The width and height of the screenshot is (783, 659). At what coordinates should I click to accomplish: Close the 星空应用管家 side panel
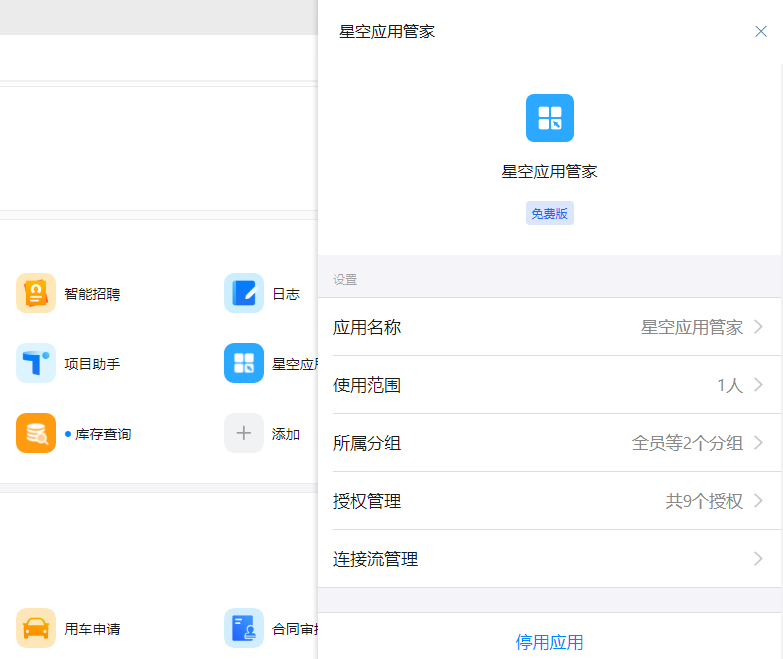[x=761, y=32]
